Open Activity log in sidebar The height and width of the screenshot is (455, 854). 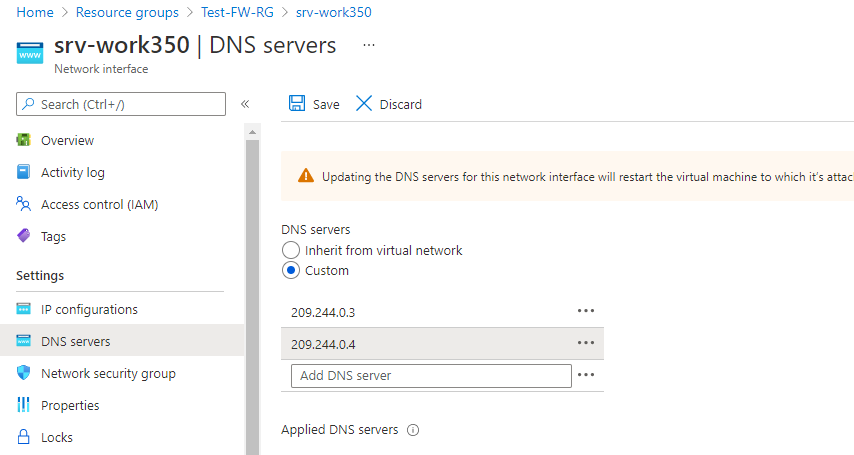point(72,173)
